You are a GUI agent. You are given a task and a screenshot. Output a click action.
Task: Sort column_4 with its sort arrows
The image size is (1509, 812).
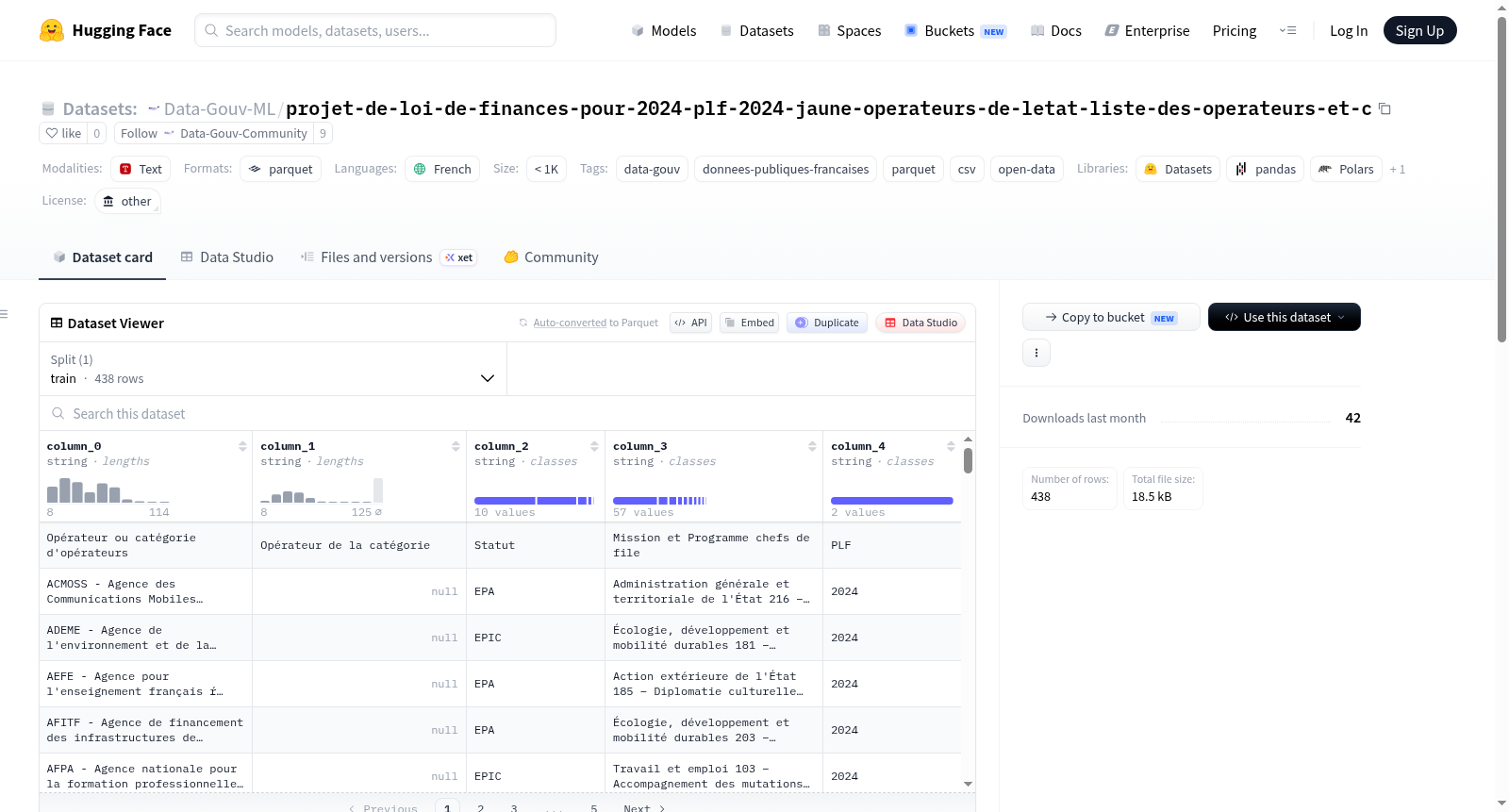[x=951, y=446]
